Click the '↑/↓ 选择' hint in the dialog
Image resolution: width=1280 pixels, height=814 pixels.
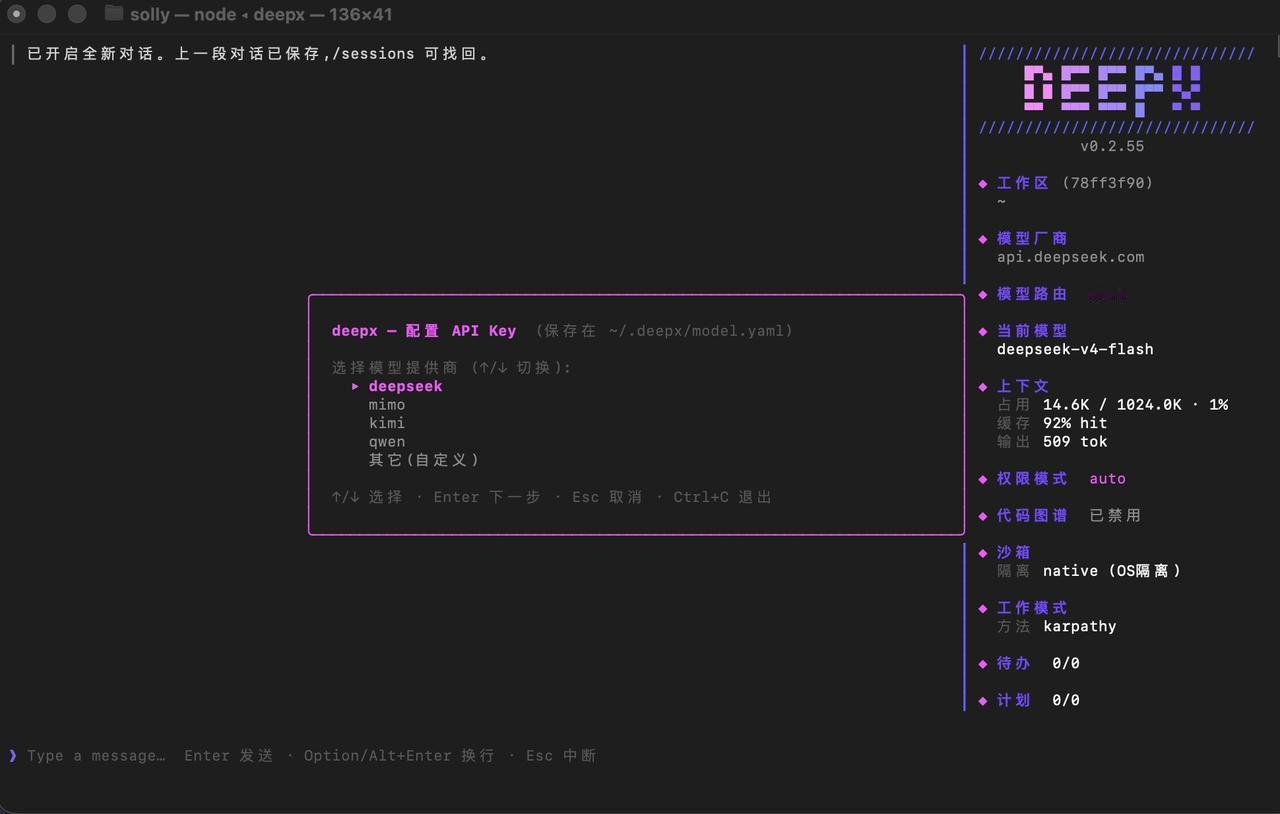(367, 497)
